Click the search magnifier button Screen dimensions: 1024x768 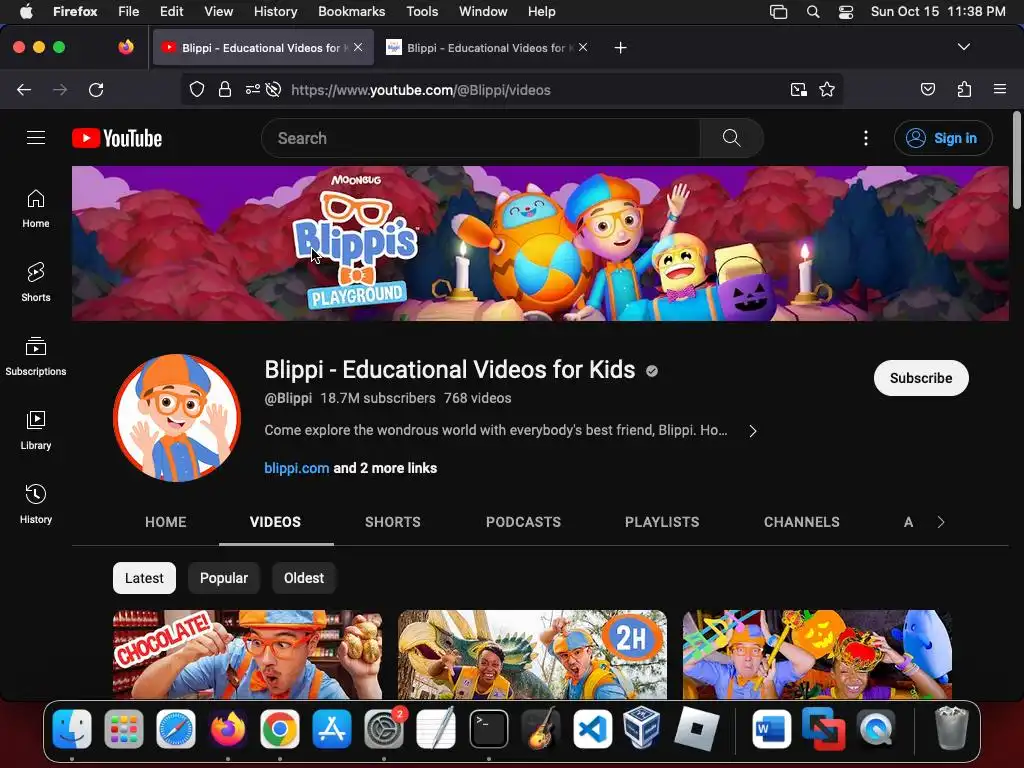(731, 138)
